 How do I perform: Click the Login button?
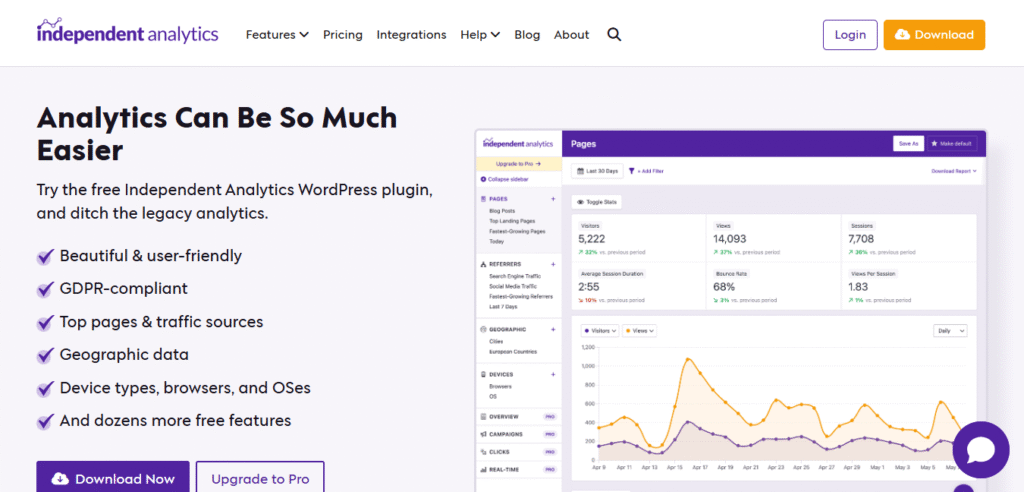[x=850, y=35]
